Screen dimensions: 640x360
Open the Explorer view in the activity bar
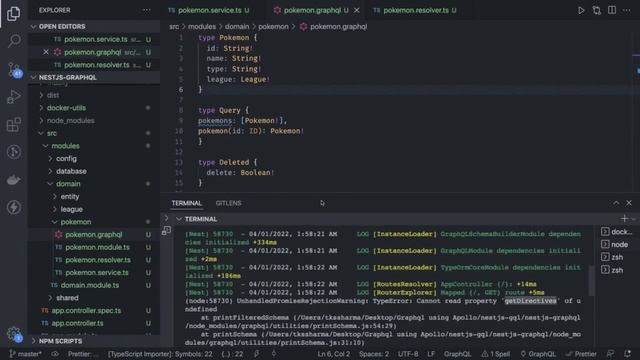point(13,13)
